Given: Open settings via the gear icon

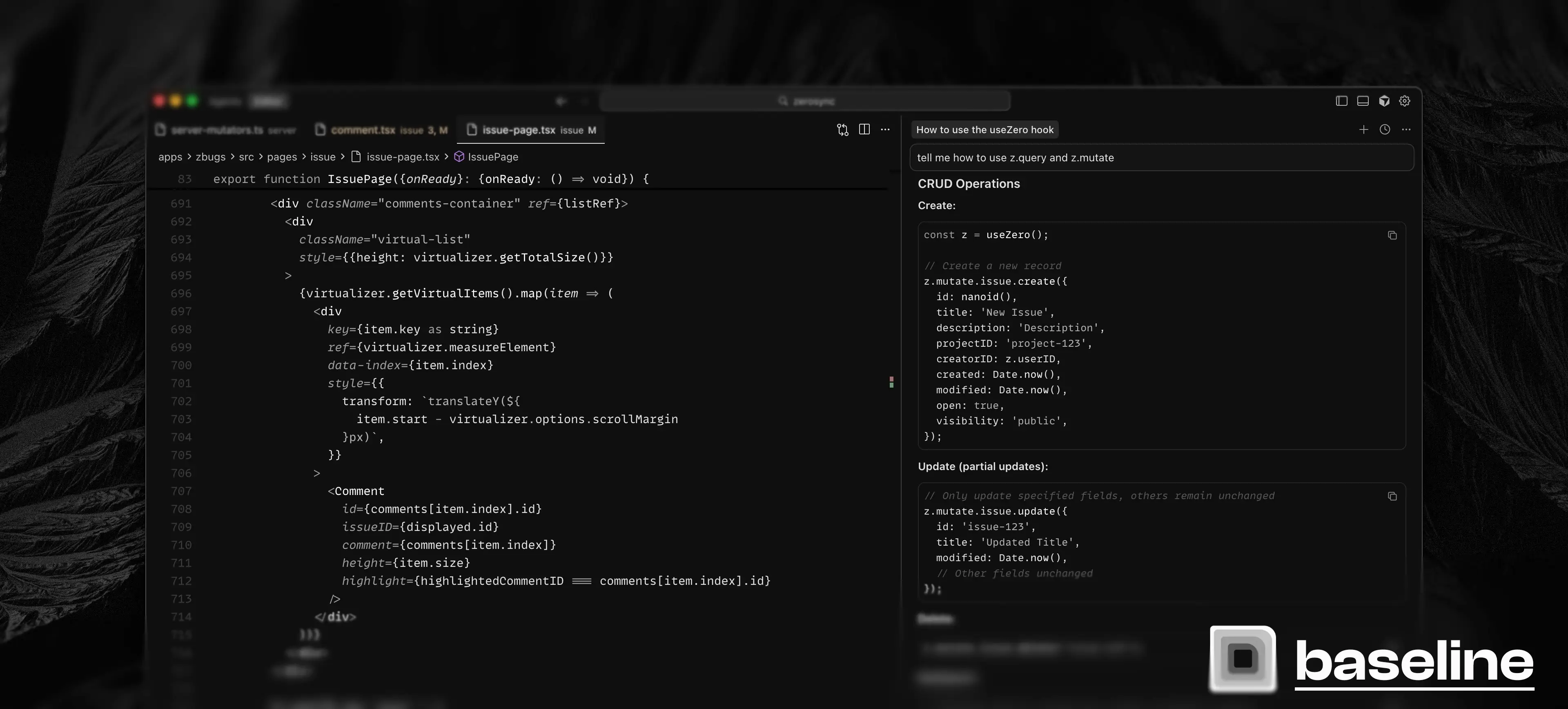Looking at the screenshot, I should [x=1405, y=101].
